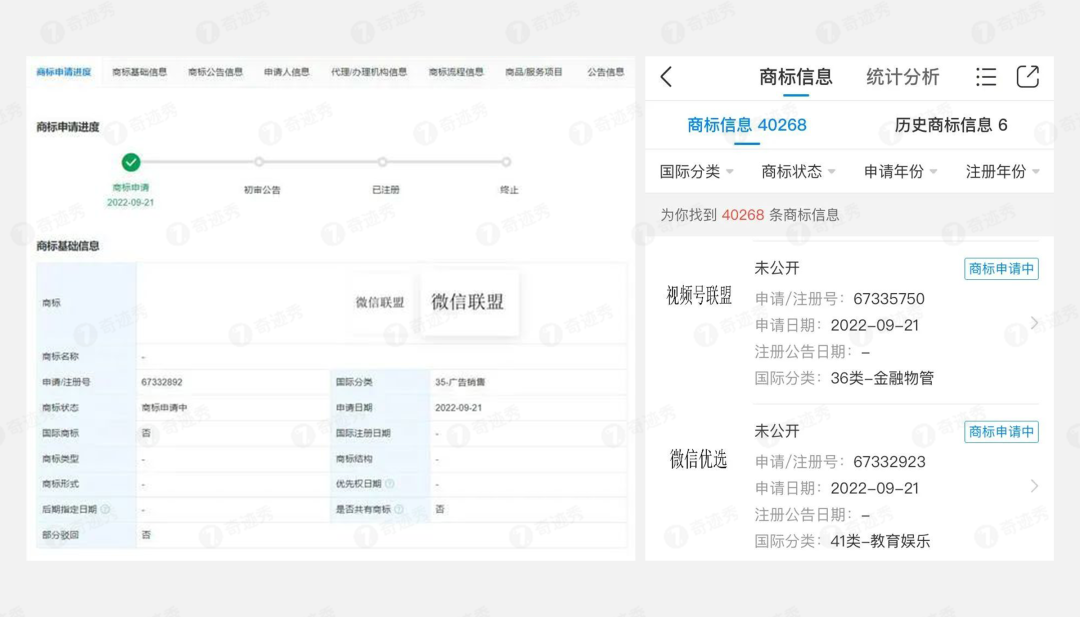Click the 36类-金融物管 classification text

point(882,378)
